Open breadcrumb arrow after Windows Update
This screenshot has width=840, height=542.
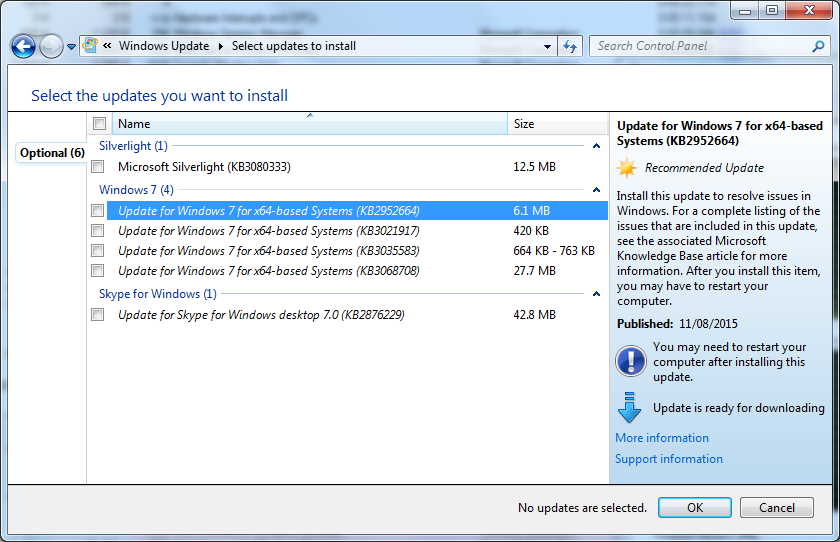(220, 47)
